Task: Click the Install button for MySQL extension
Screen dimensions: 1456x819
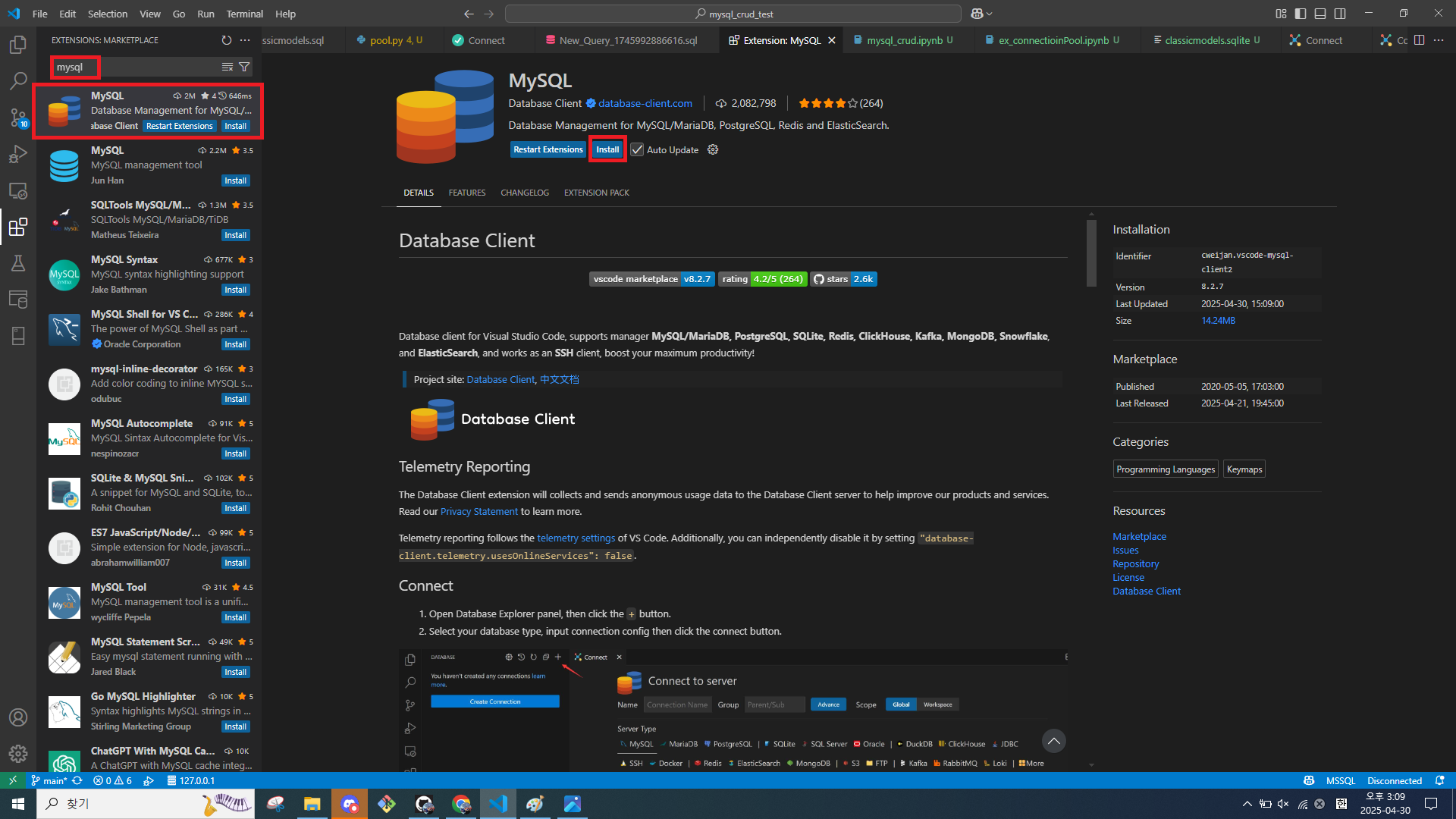Action: (x=607, y=150)
